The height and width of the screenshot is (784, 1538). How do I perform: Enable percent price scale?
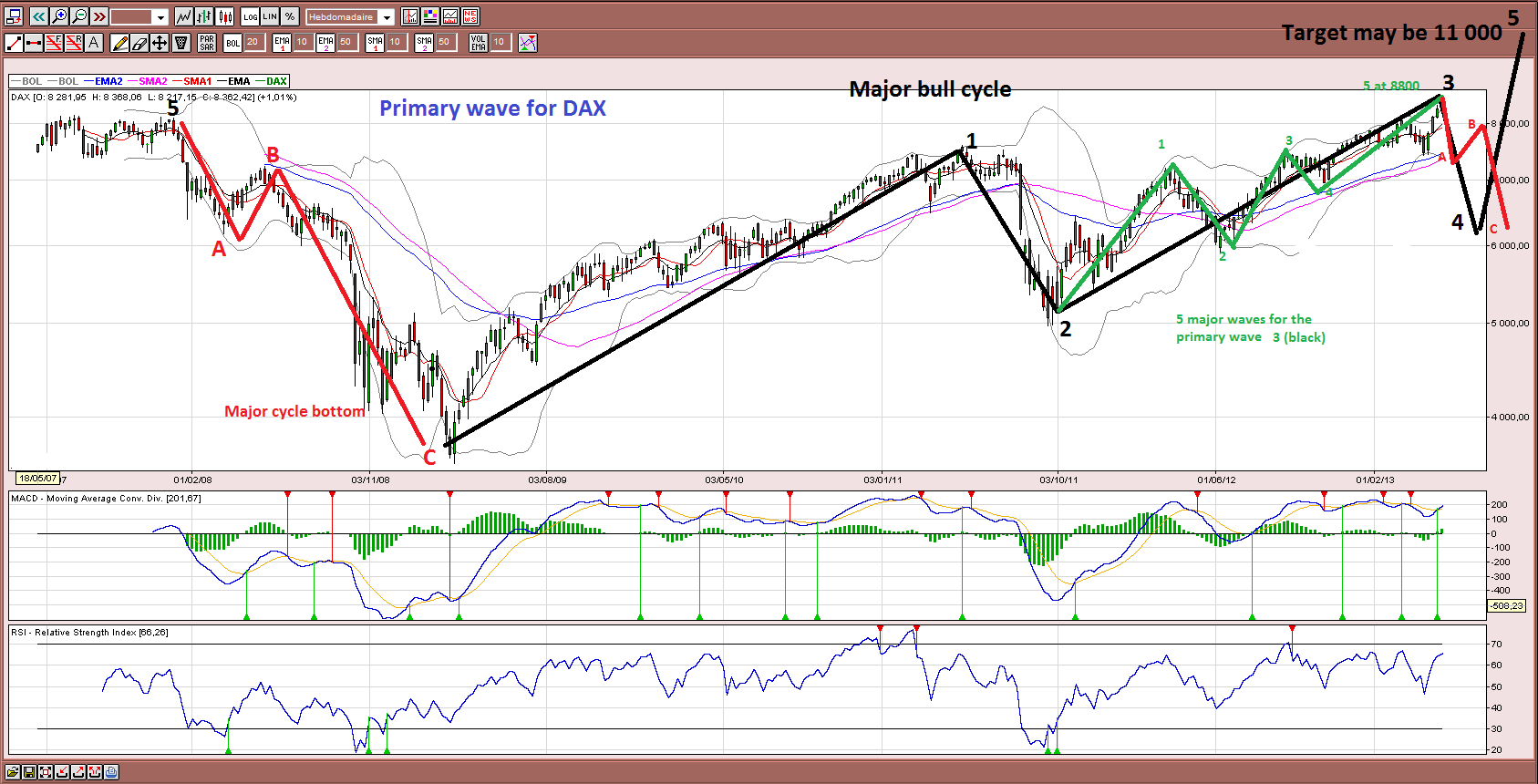[289, 16]
